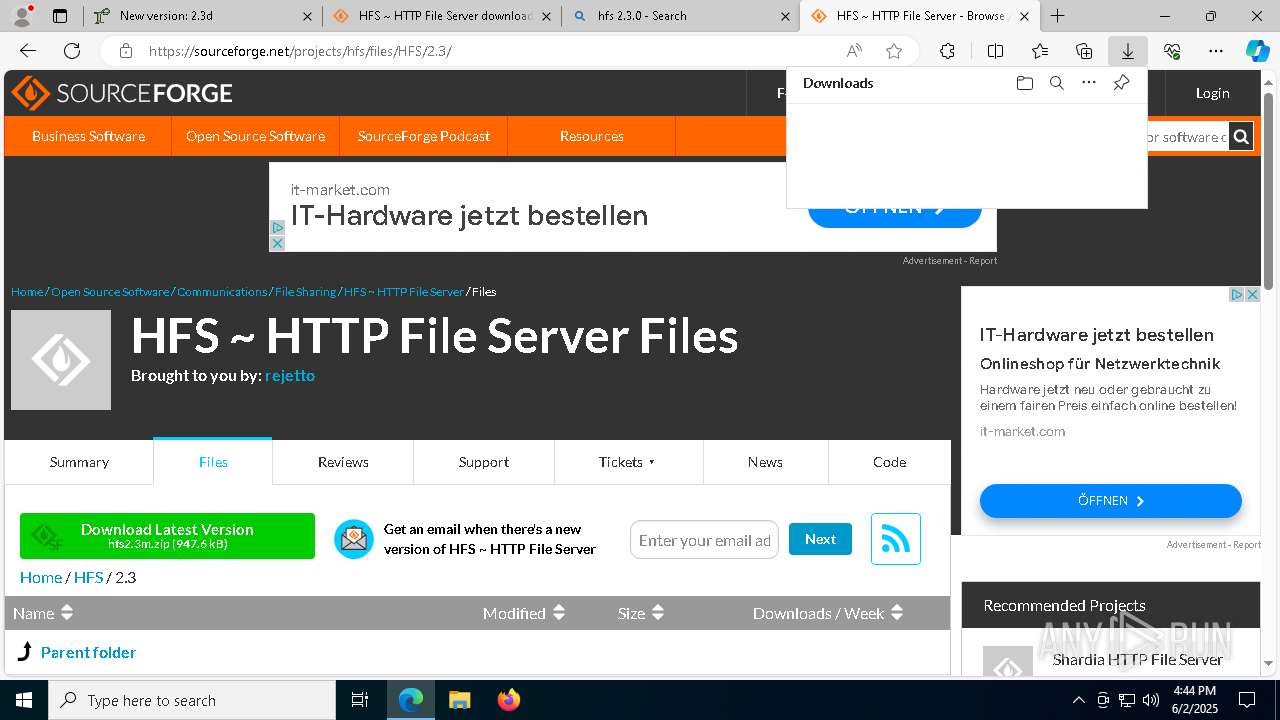The height and width of the screenshot is (720, 1280).
Task: Click the Next button beside email field
Action: (x=820, y=539)
